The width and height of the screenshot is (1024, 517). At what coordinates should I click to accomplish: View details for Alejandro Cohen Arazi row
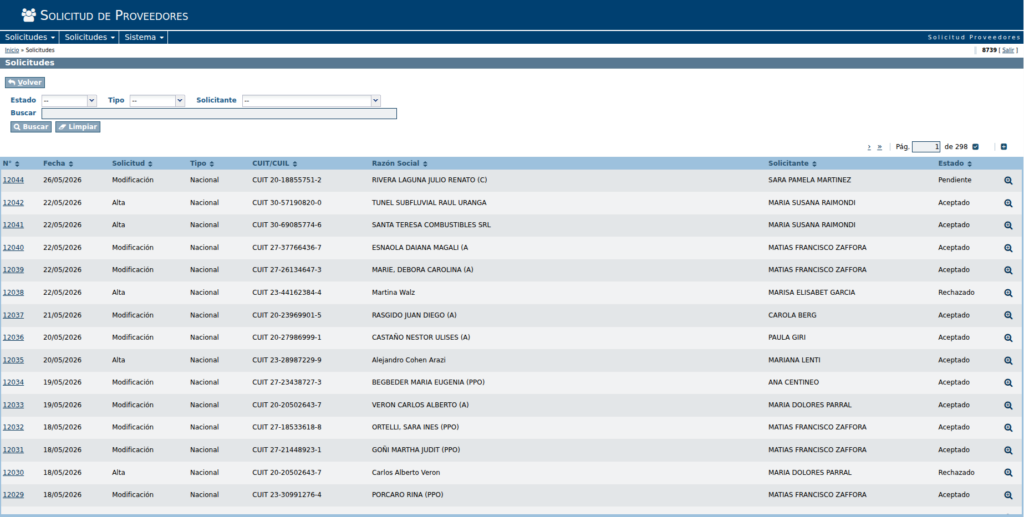pyautogui.click(x=1008, y=360)
